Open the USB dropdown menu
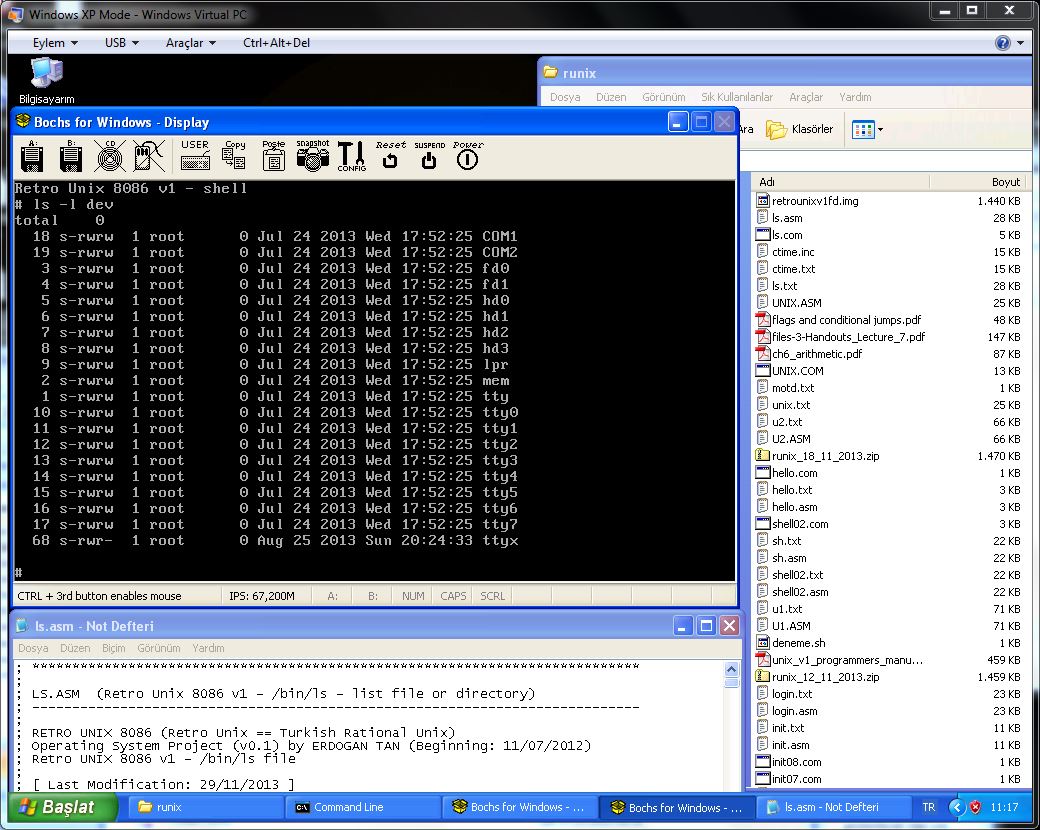This screenshot has height=830, width=1040. (x=121, y=42)
